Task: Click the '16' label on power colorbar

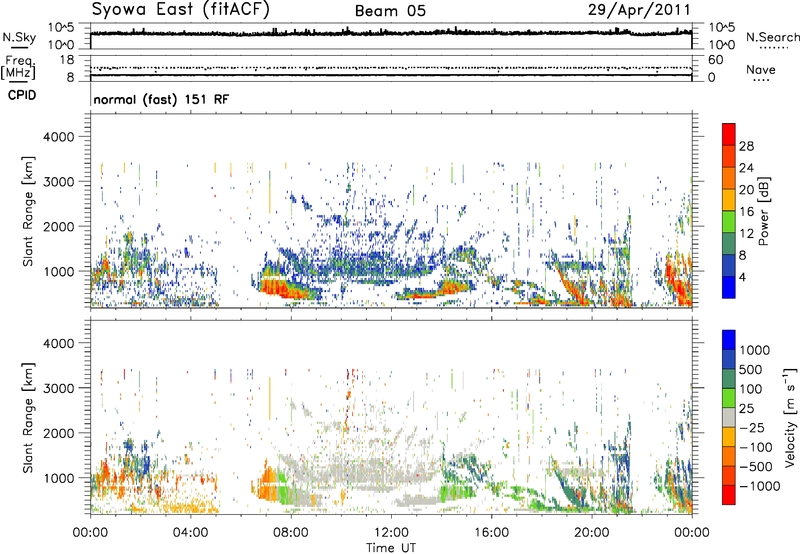Action: pyautogui.click(x=746, y=212)
